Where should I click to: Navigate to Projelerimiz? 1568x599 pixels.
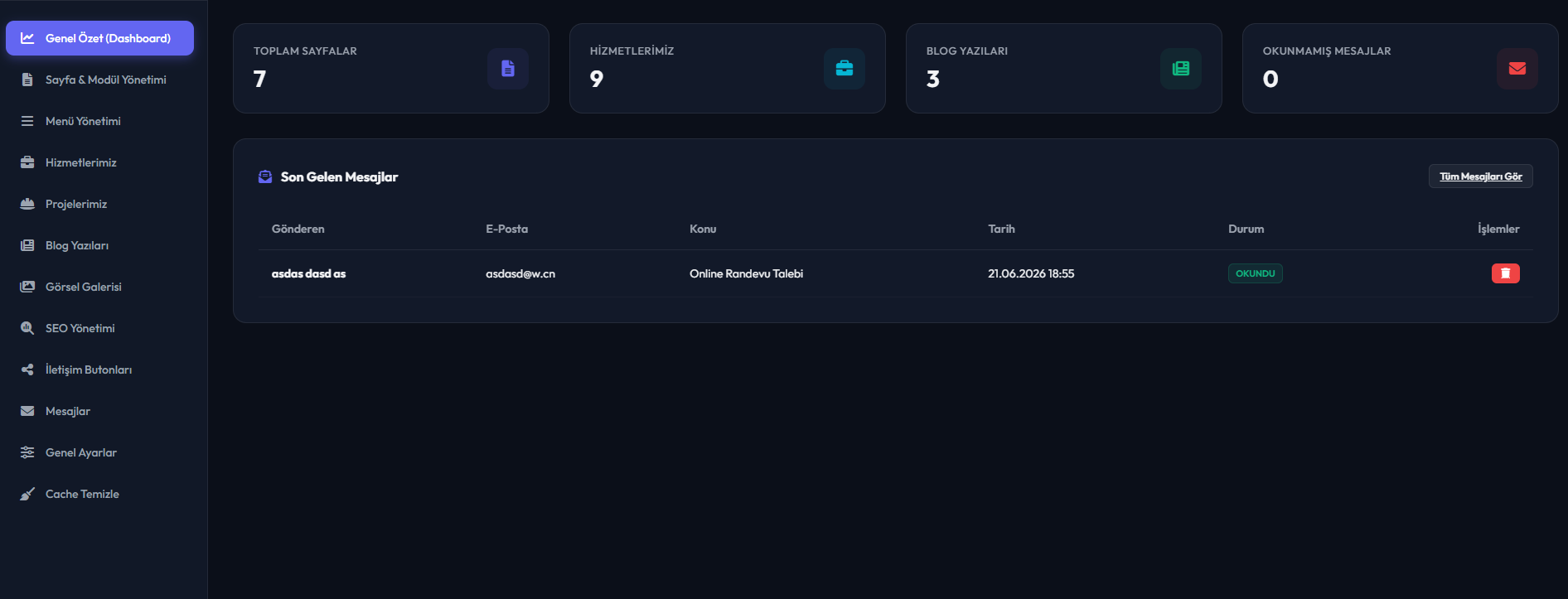pos(99,204)
